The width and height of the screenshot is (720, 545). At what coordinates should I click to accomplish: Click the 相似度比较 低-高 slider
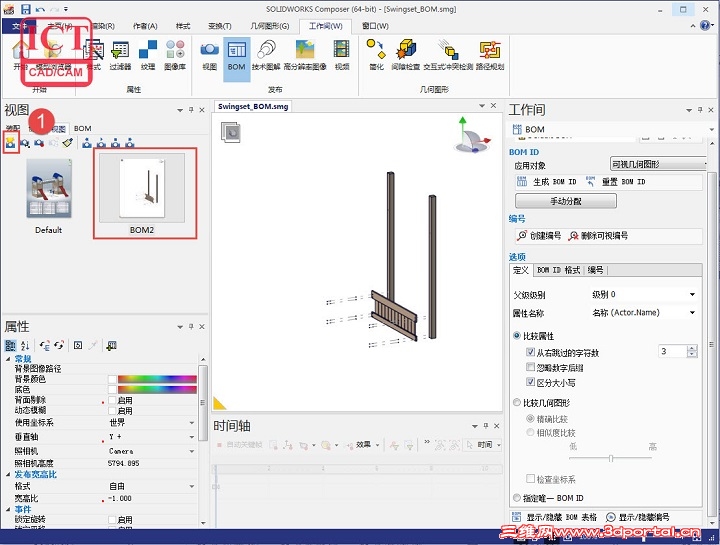[x=610, y=458]
